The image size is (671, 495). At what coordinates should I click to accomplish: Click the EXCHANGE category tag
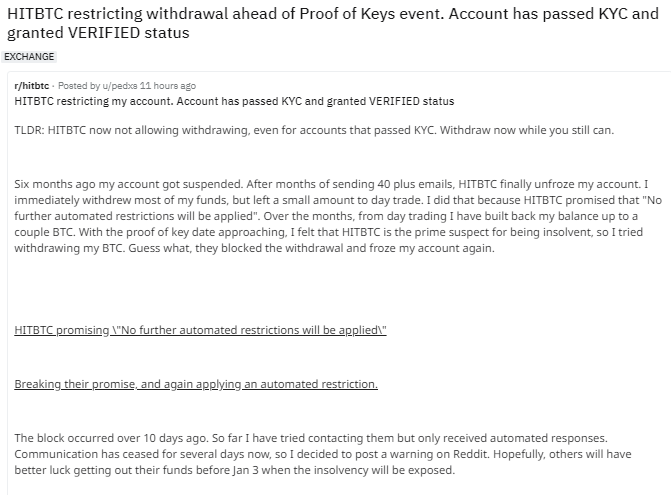click(29, 57)
